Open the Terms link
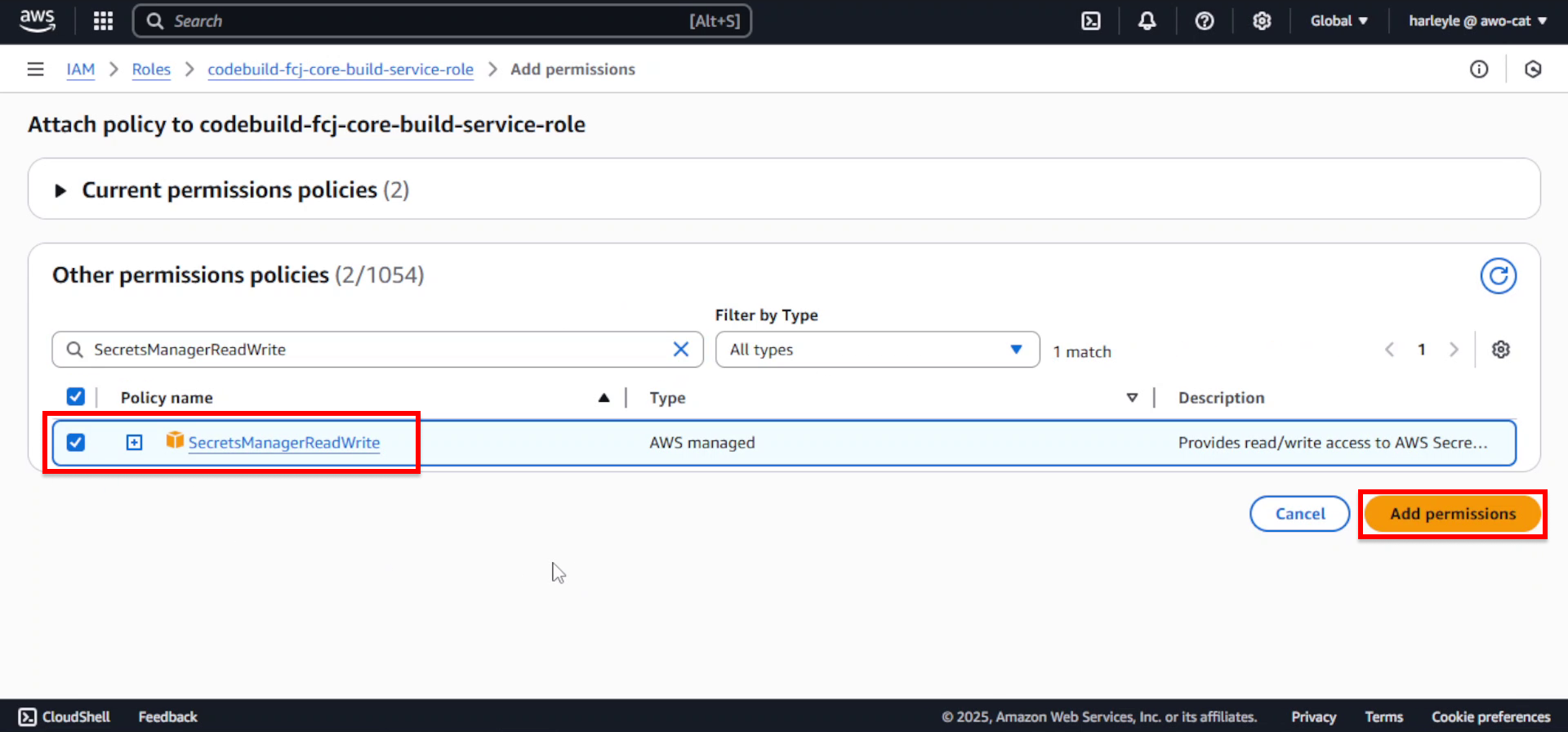Image resolution: width=1568 pixels, height=732 pixels. tap(1383, 716)
